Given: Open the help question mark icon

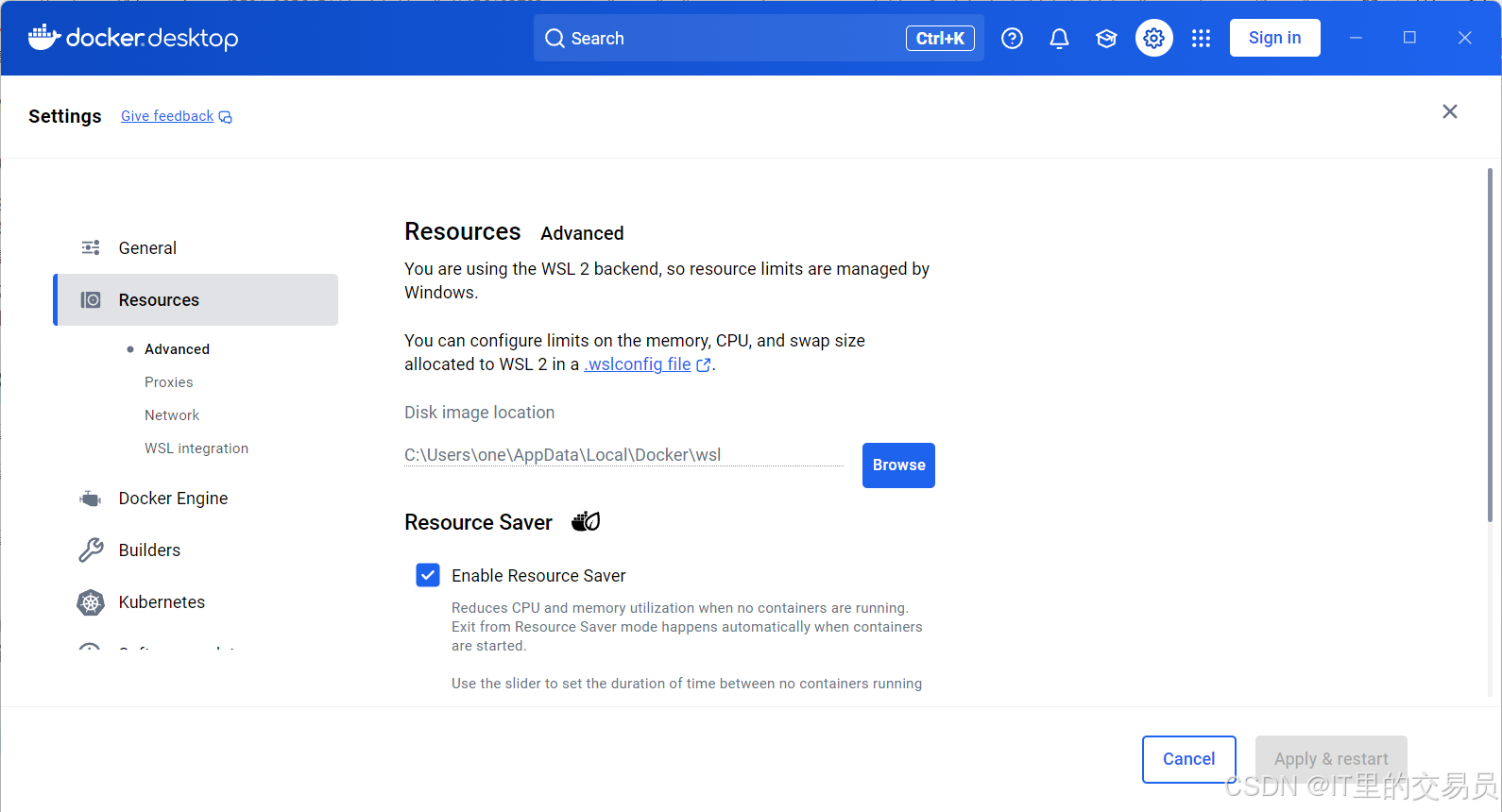Looking at the screenshot, I should coord(1012,38).
